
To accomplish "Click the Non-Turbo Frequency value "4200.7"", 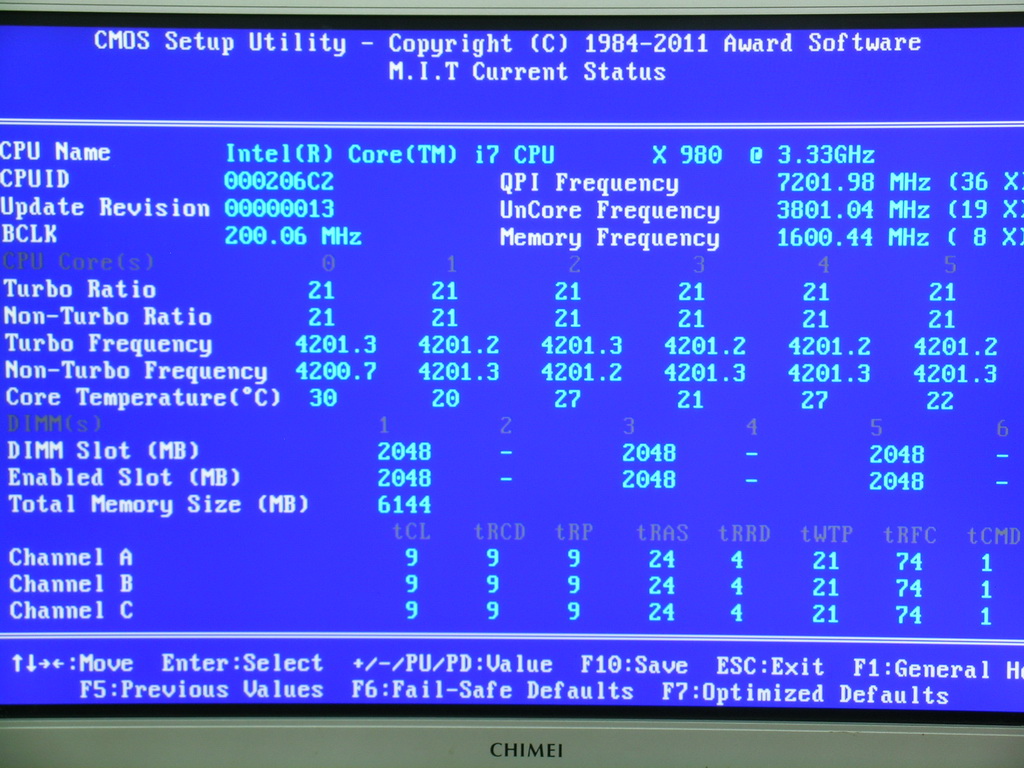I will [x=336, y=372].
